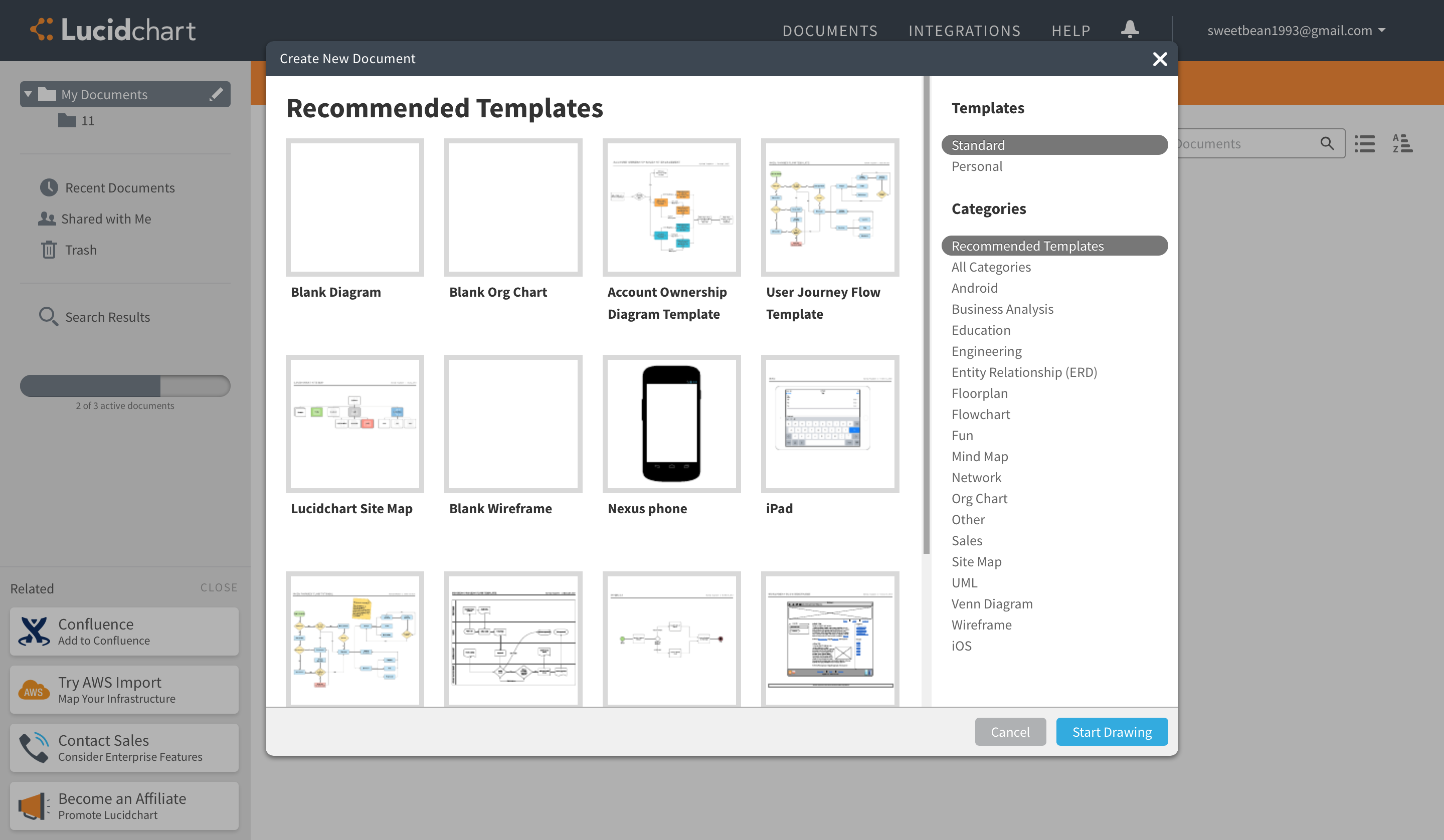The image size is (1444, 840).
Task: Click the active documents progress bar
Action: pyautogui.click(x=125, y=385)
